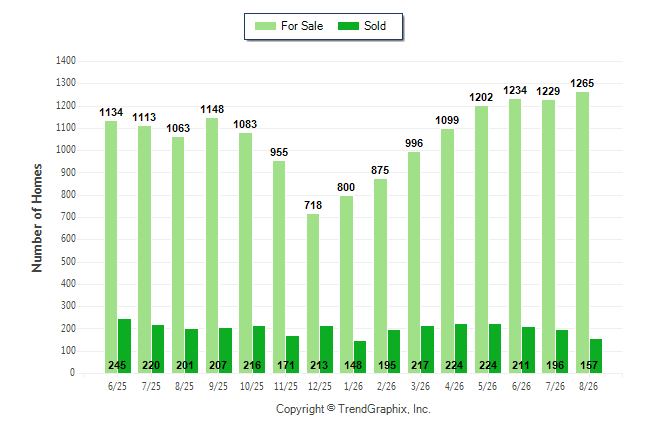The height and width of the screenshot is (434, 646).
Task: Click the 10/25 x-axis label
Action: tap(252, 386)
